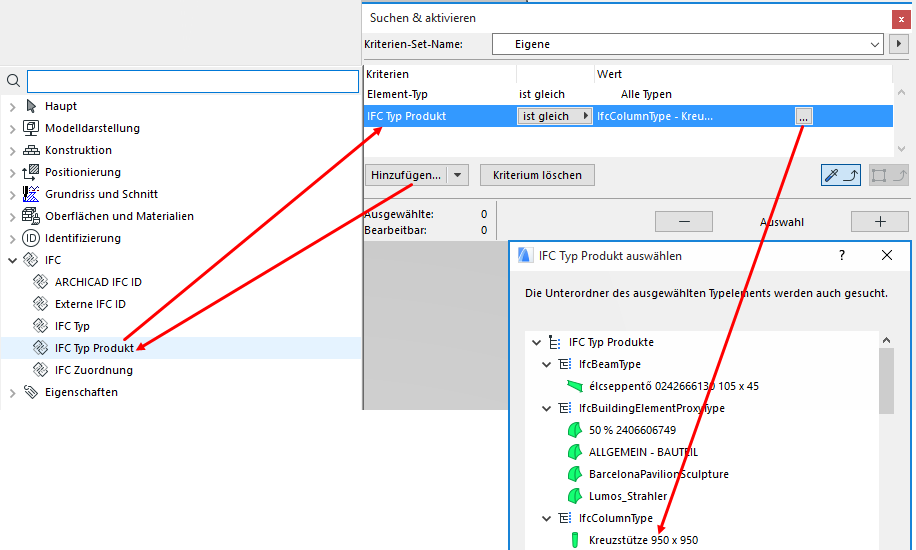Click the Externe IFC ID icon
The width and height of the screenshot is (916, 550).
(x=40, y=304)
